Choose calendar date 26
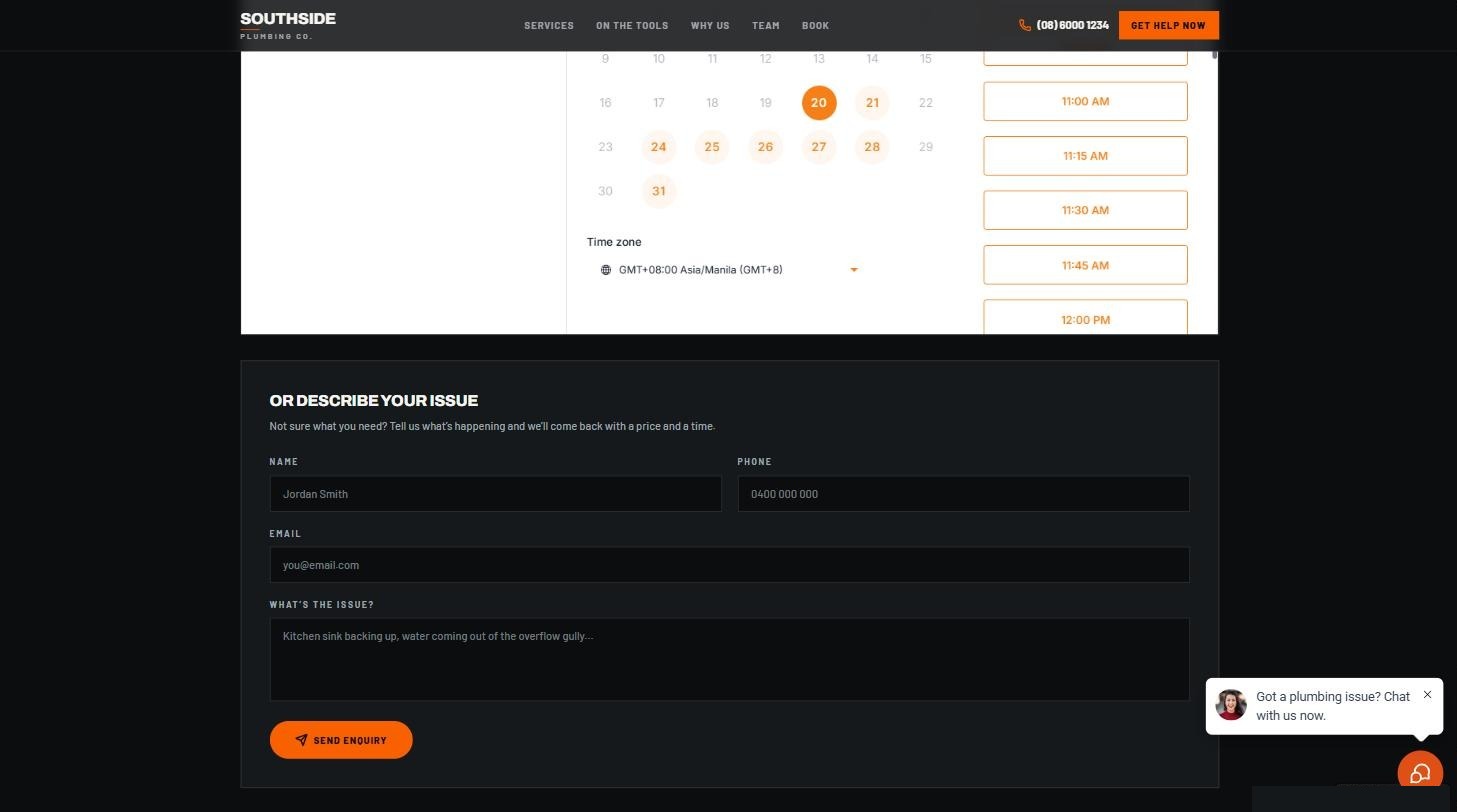The image size is (1457, 812). pos(765,147)
